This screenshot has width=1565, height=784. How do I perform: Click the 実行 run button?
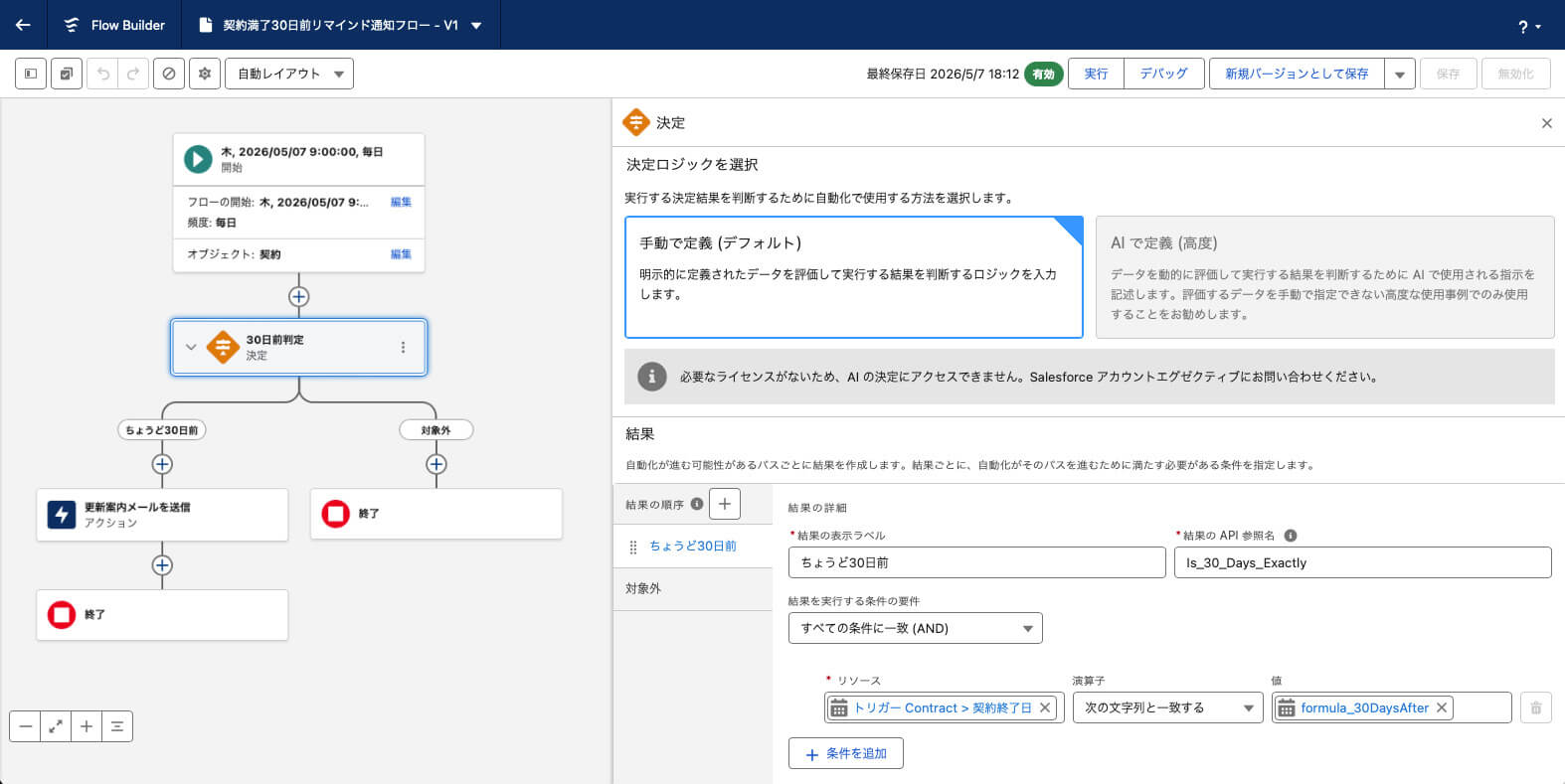click(1096, 74)
